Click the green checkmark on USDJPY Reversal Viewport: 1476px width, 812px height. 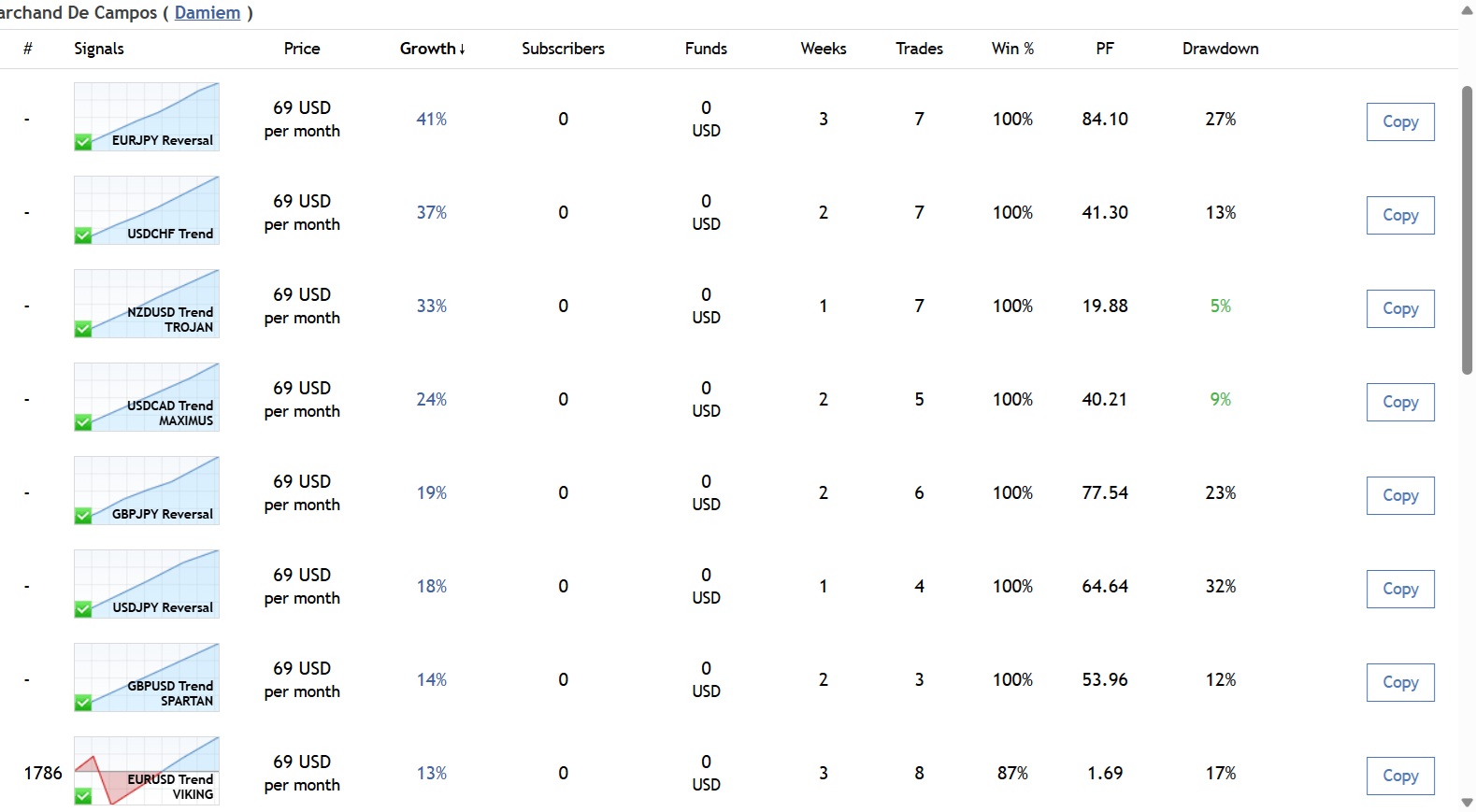coord(83,609)
